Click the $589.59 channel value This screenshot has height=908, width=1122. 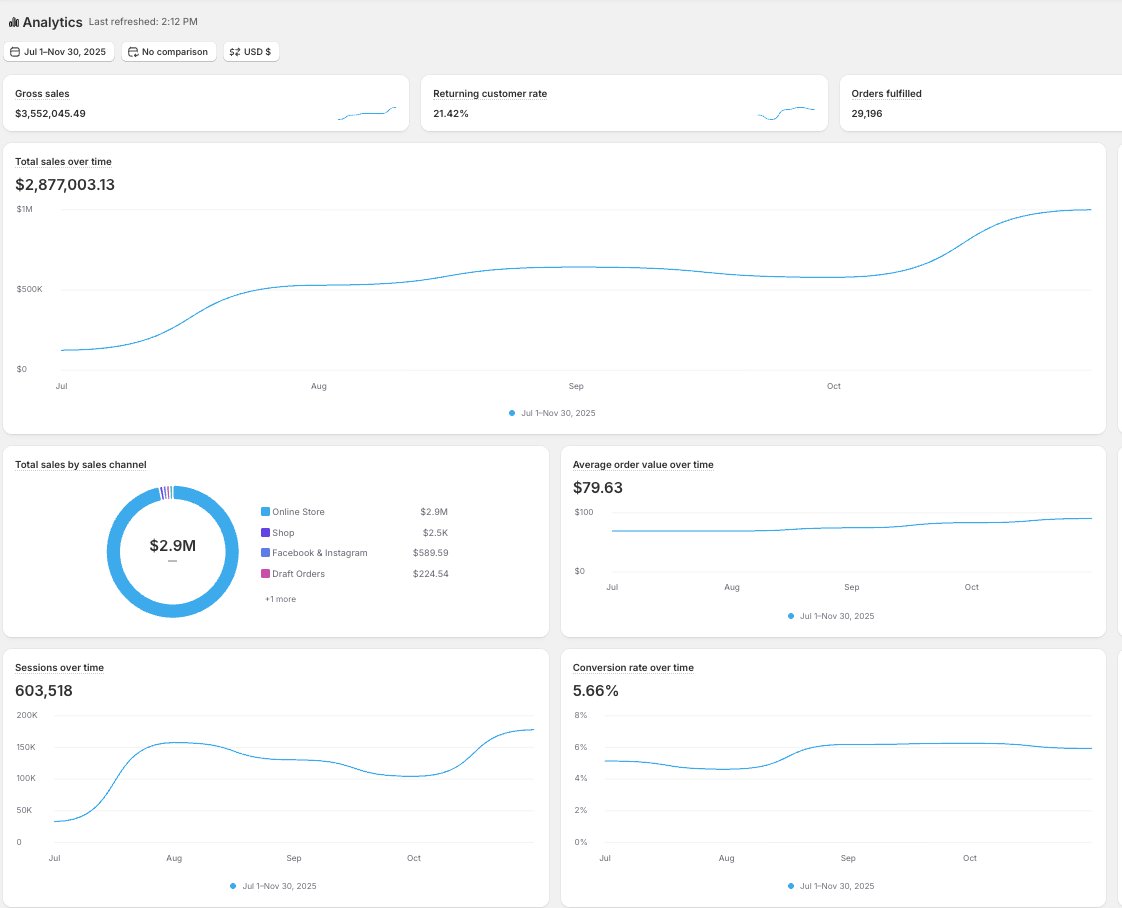[431, 552]
